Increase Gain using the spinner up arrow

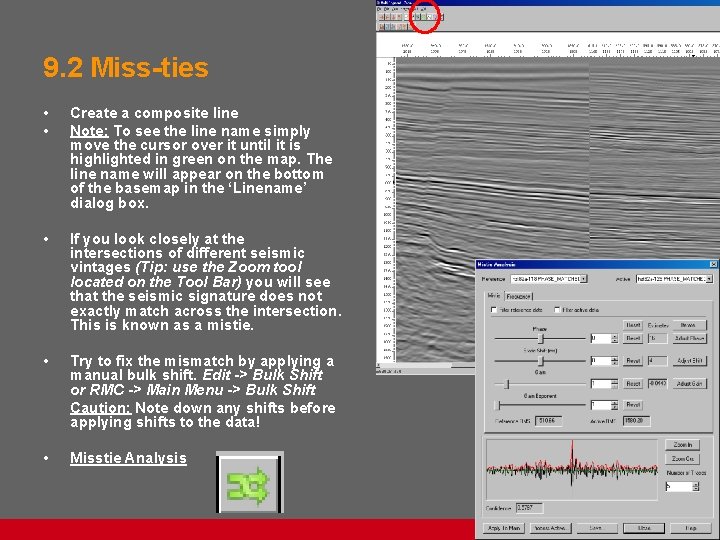click(x=615, y=381)
